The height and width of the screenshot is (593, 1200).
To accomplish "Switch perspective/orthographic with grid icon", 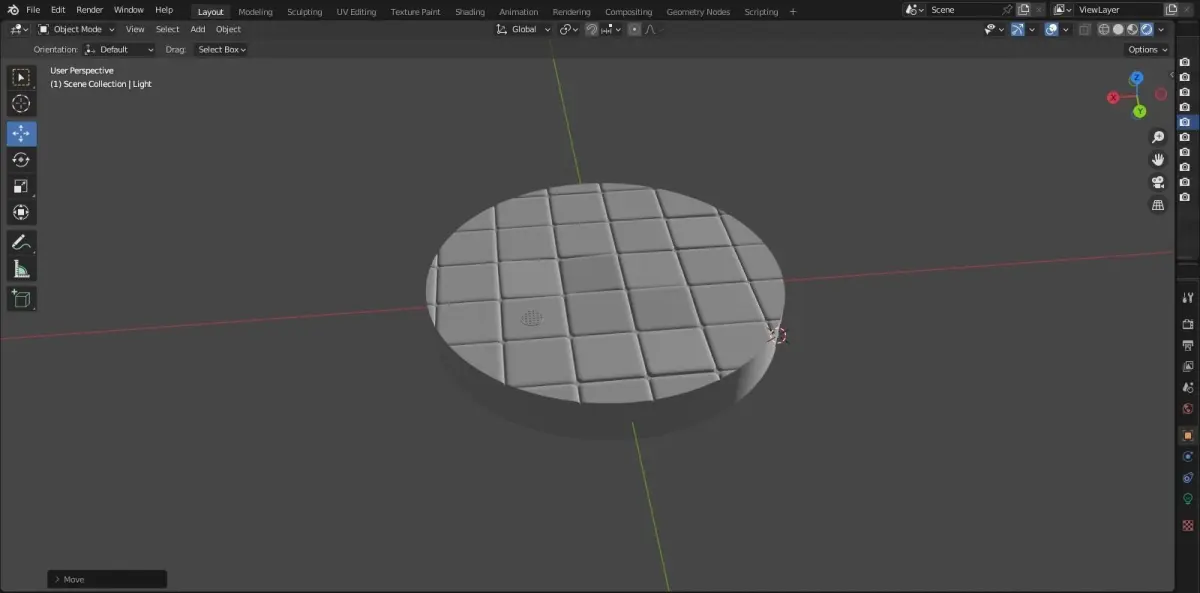I will (1158, 205).
